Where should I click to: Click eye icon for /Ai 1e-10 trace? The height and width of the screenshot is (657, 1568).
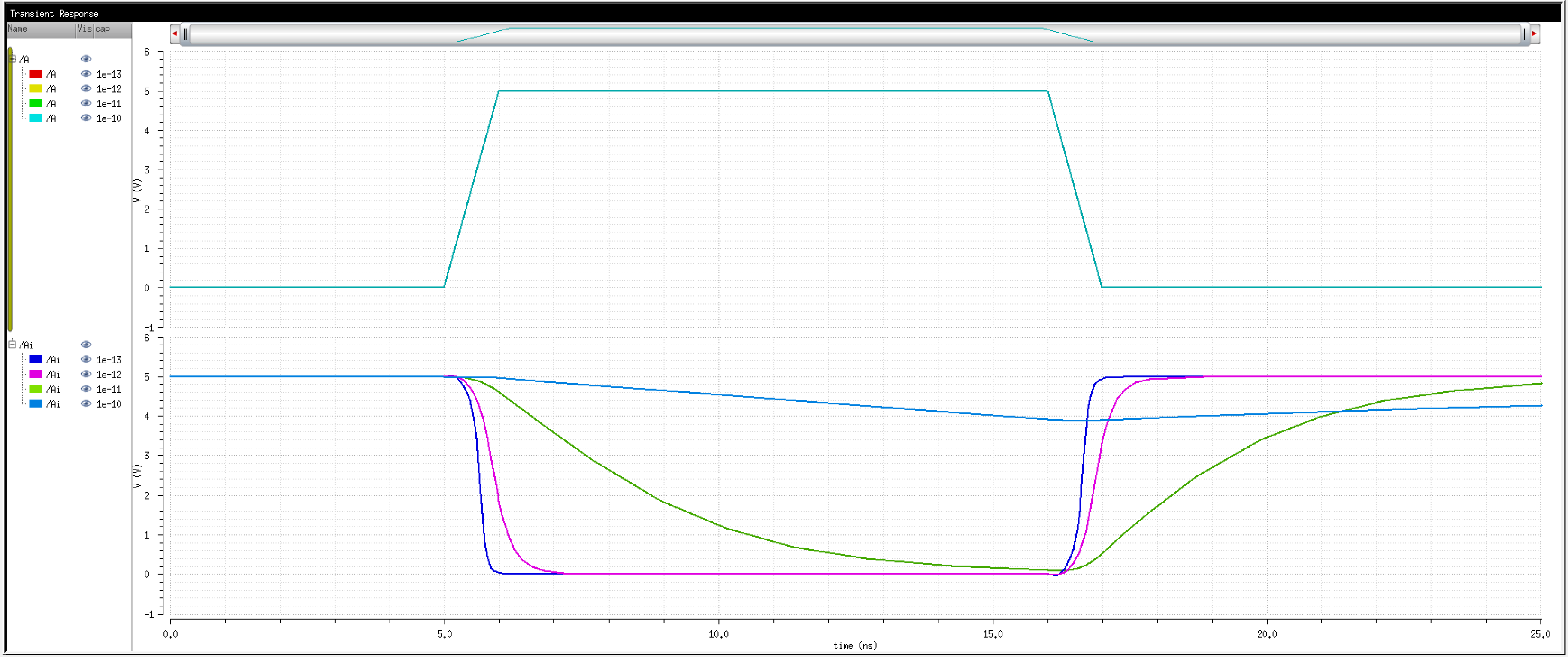[86, 403]
